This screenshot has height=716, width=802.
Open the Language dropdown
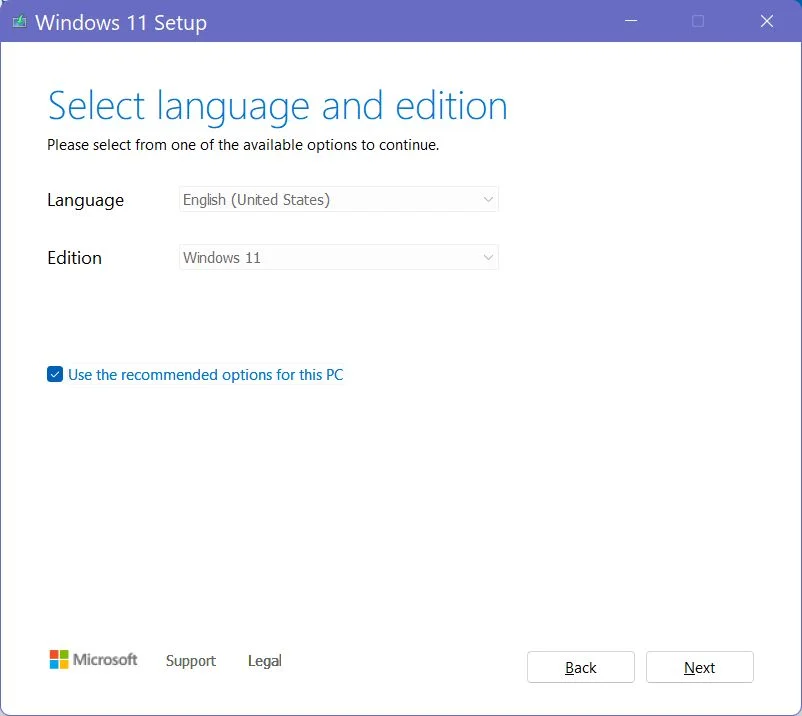(339, 199)
